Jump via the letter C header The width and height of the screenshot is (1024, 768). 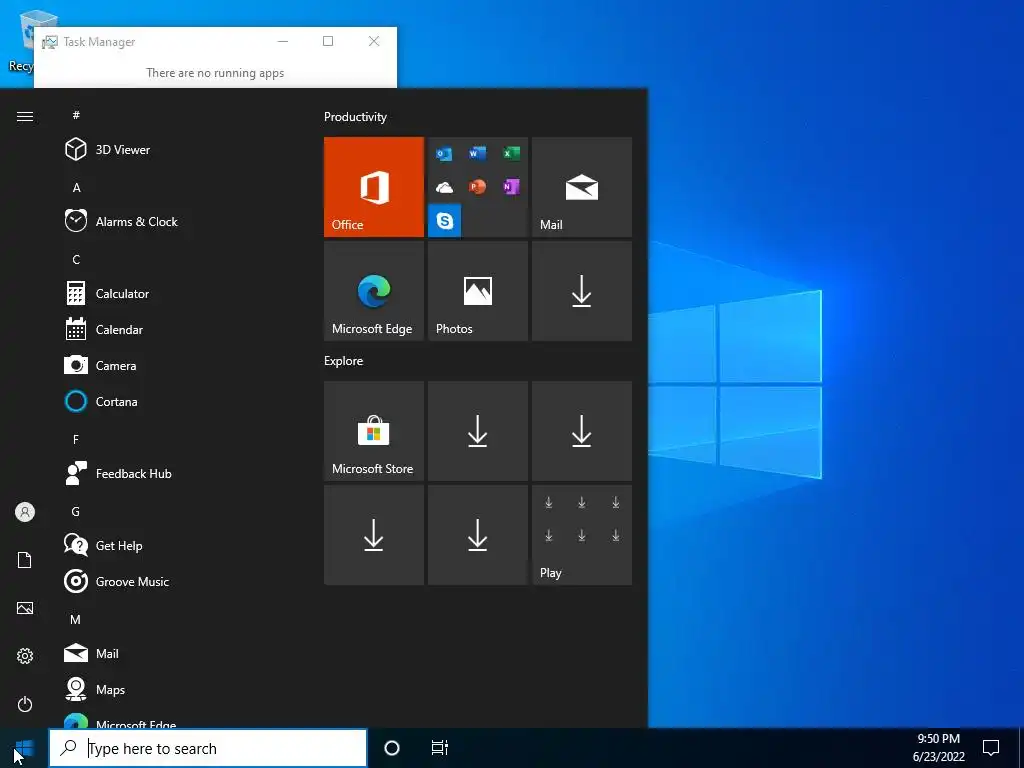tap(76, 259)
